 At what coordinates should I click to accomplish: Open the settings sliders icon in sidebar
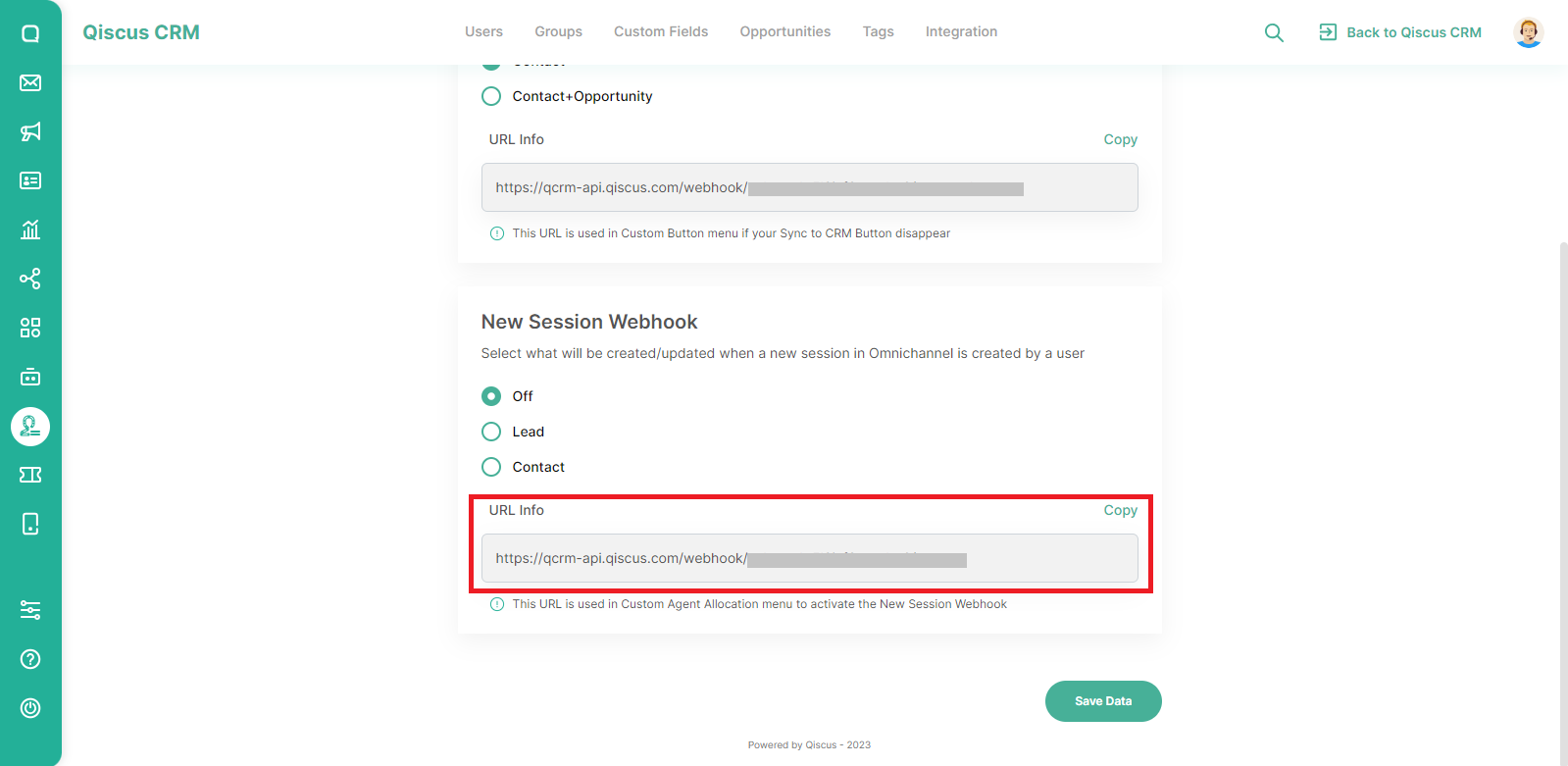pos(30,610)
